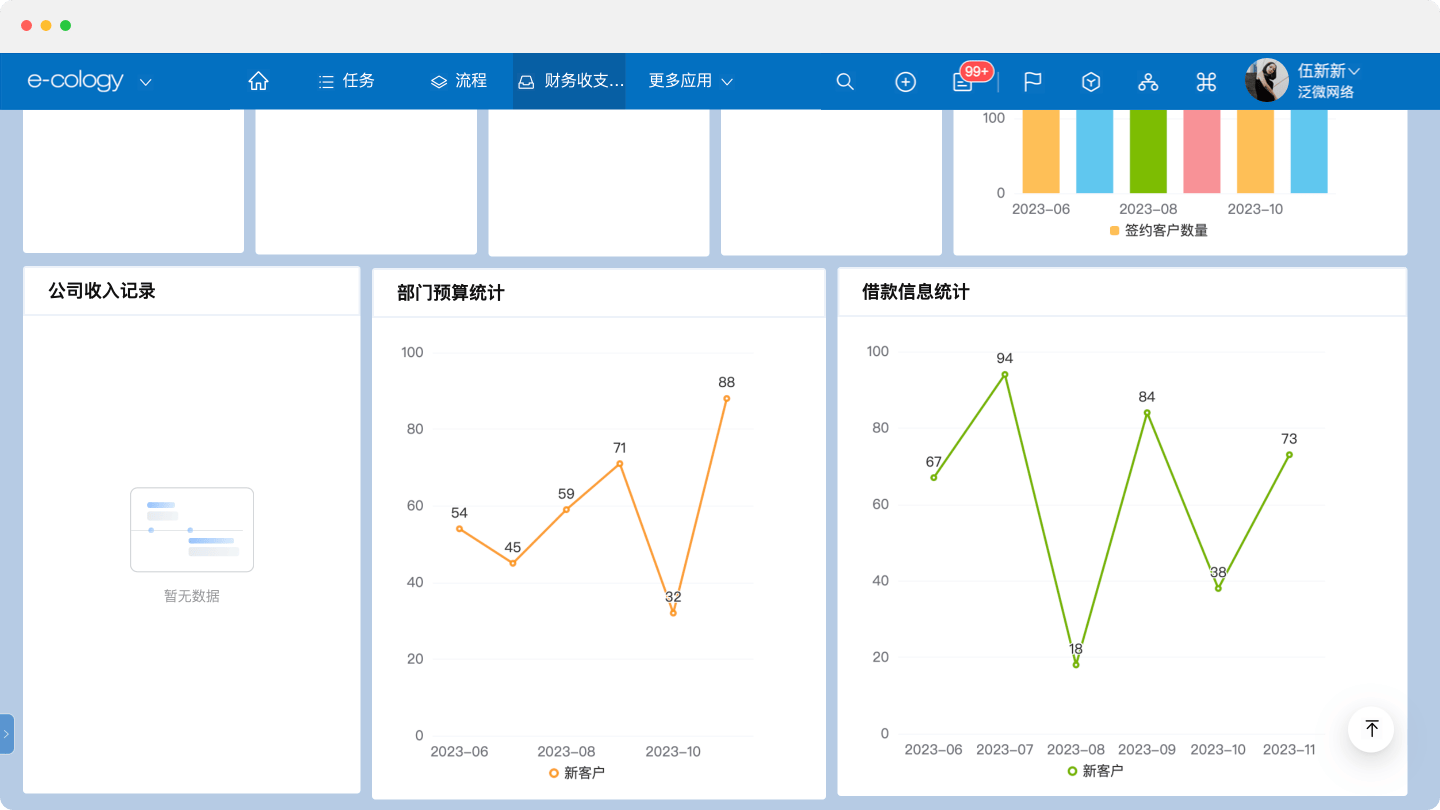The image size is (1440, 810).
Task: Open the 任务 tasks menu
Action: tap(346, 81)
